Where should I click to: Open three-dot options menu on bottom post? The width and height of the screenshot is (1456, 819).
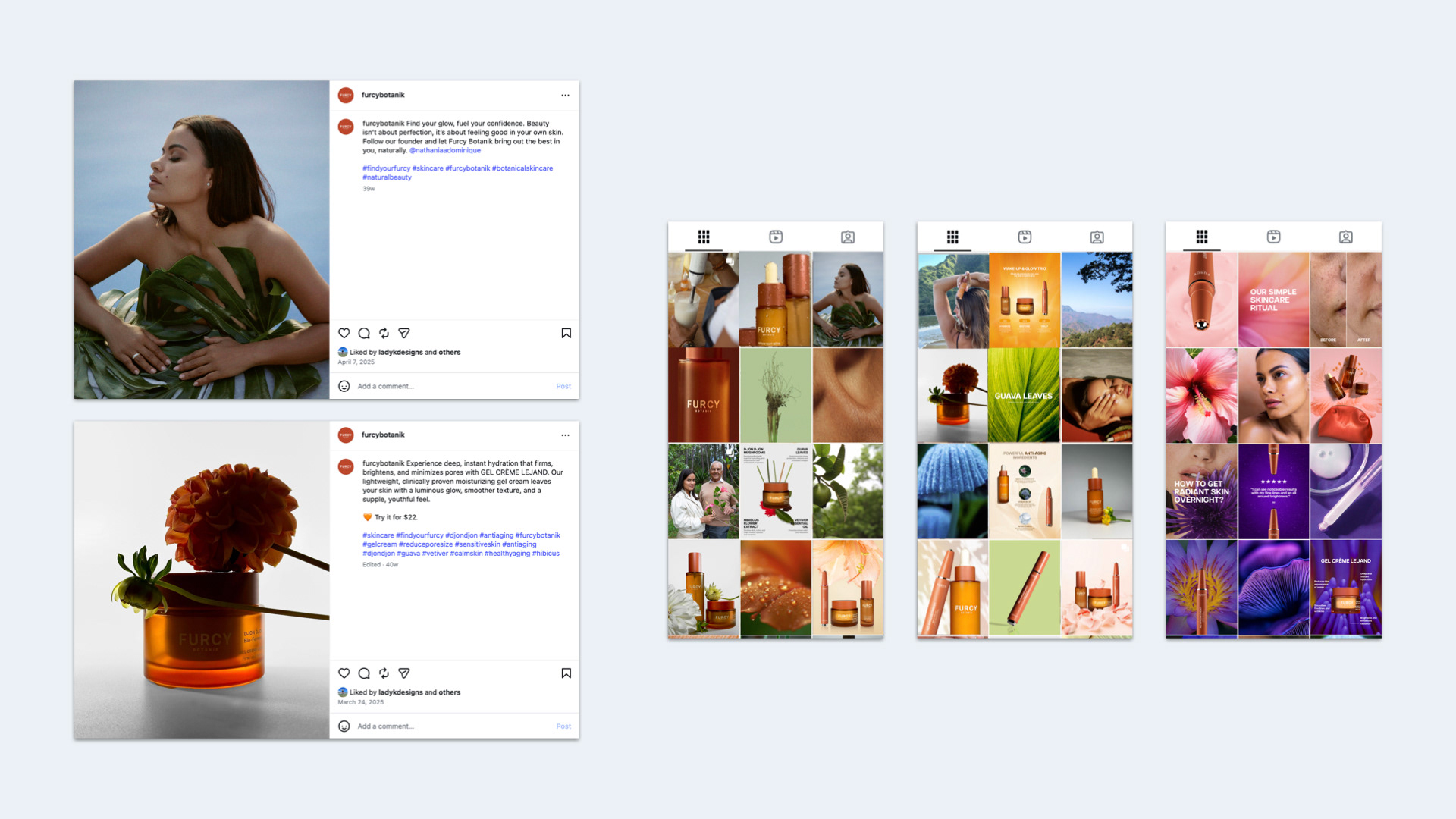point(565,435)
